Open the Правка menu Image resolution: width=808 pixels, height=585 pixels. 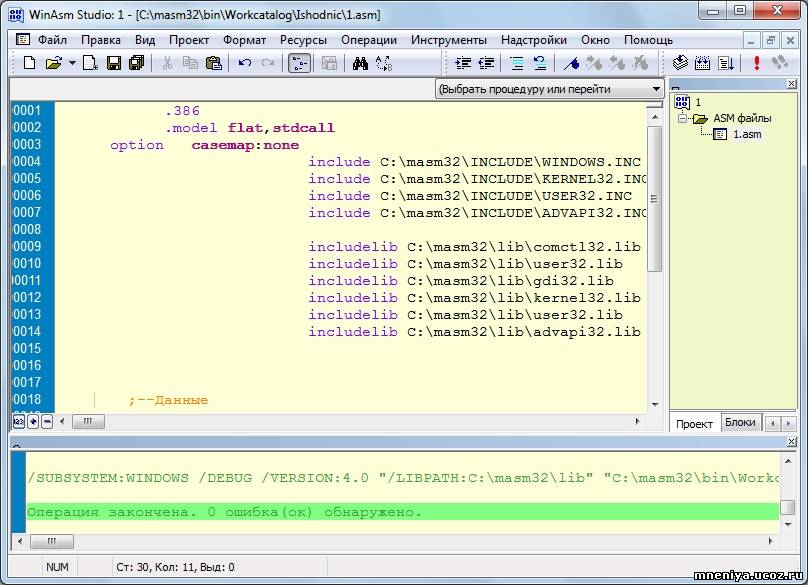(x=101, y=40)
